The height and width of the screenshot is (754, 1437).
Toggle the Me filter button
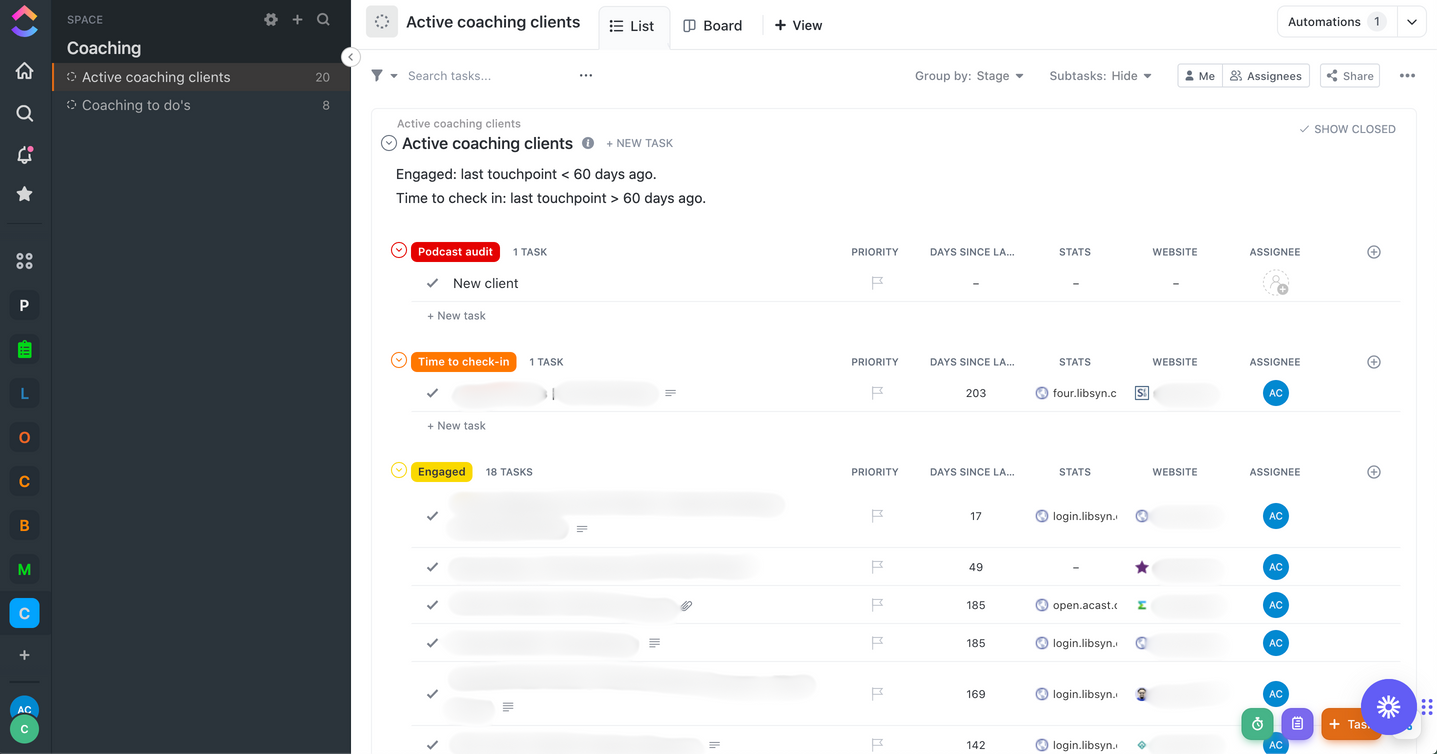coord(1199,76)
